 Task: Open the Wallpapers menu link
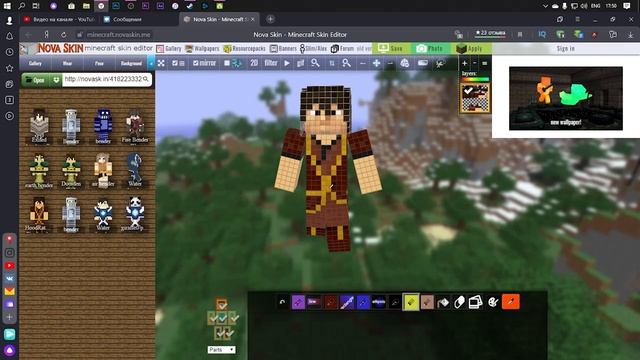202,49
